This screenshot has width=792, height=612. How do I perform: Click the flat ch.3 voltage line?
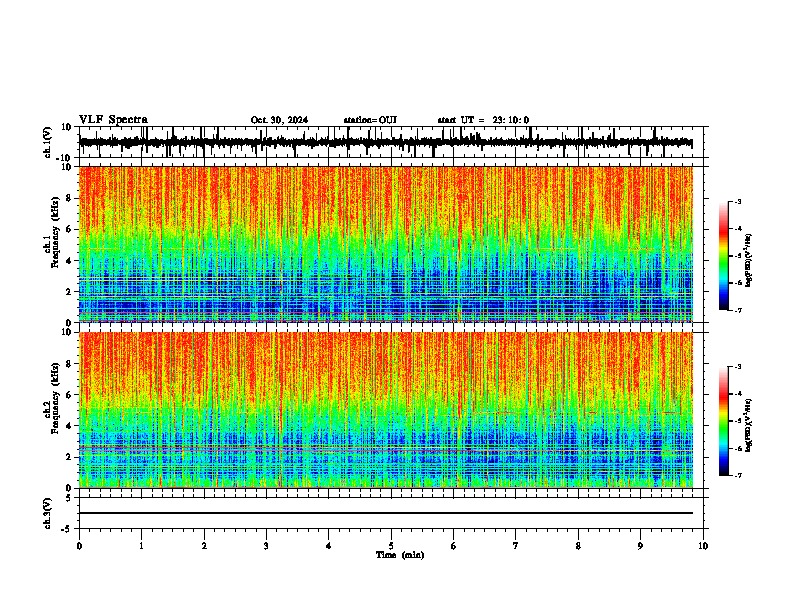tap(385, 513)
